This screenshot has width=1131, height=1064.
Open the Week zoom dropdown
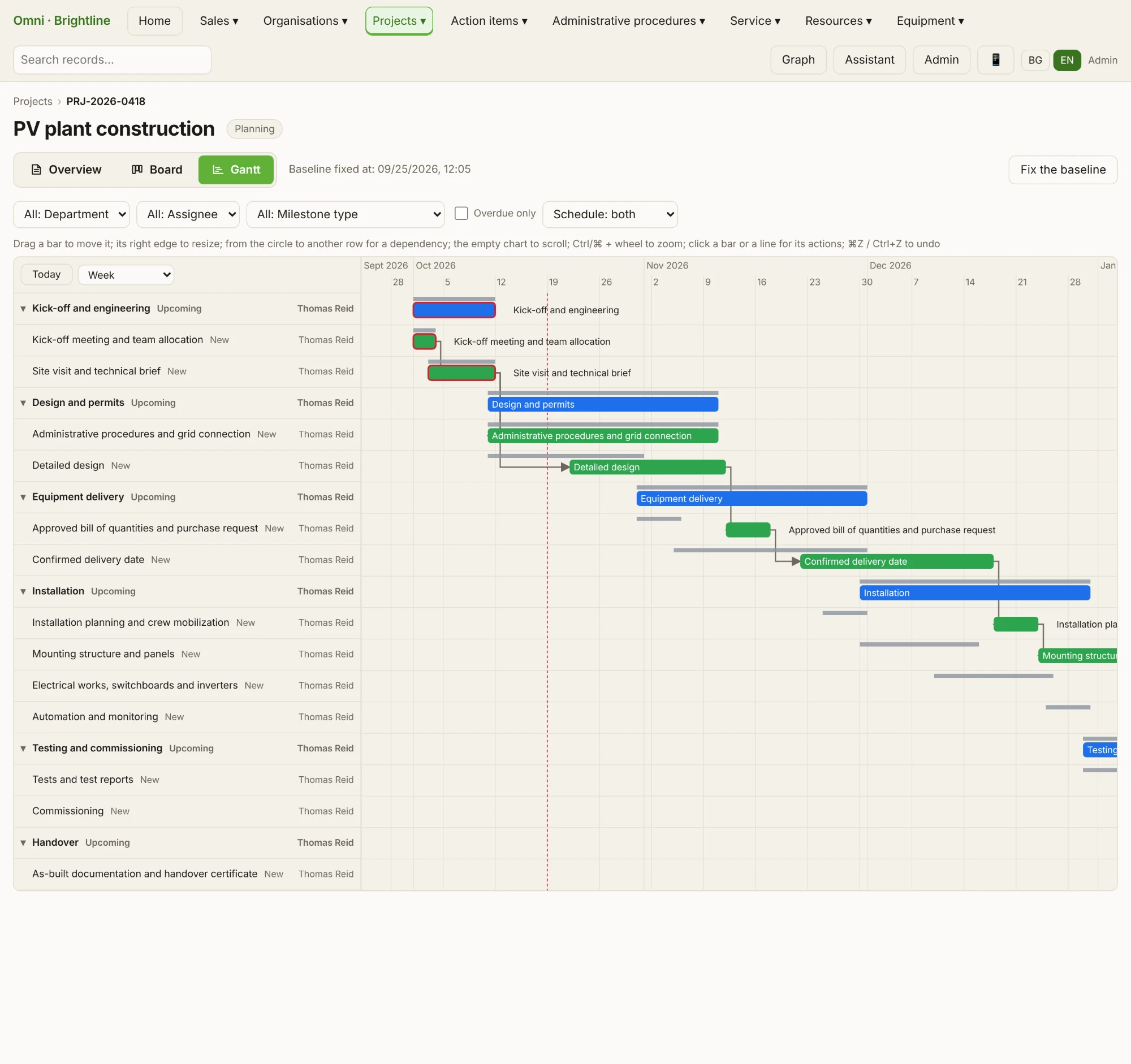126,275
